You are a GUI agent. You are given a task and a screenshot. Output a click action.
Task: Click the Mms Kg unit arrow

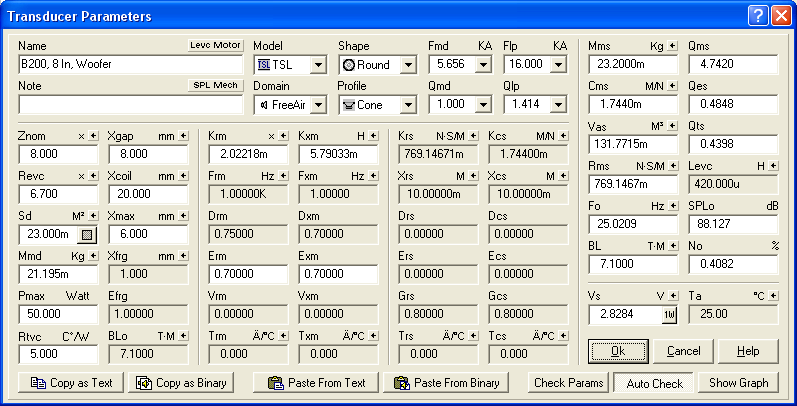[673, 46]
